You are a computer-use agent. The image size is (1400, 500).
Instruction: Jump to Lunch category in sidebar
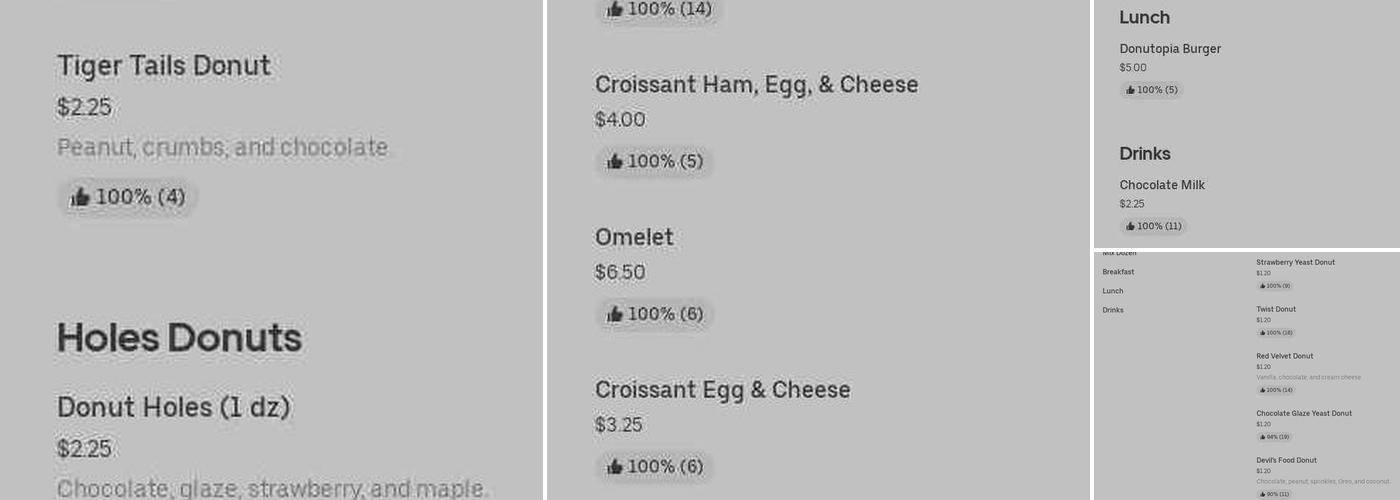click(1113, 291)
